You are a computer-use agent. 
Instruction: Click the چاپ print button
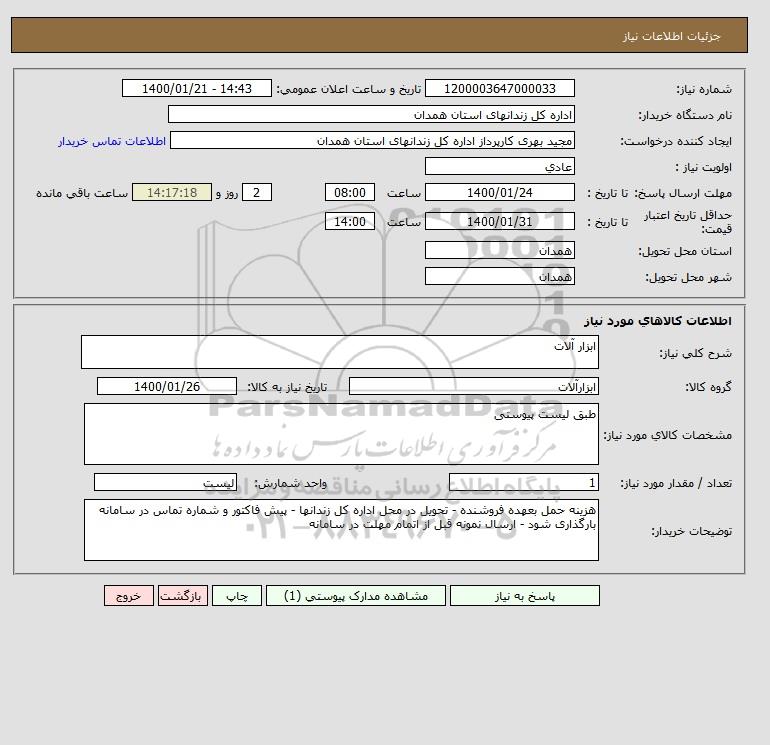point(237,596)
